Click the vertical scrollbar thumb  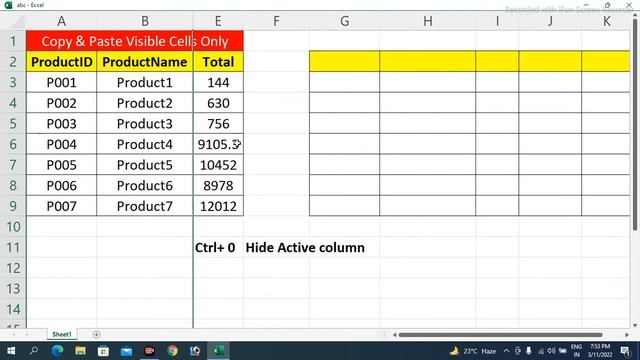[x=635, y=124]
